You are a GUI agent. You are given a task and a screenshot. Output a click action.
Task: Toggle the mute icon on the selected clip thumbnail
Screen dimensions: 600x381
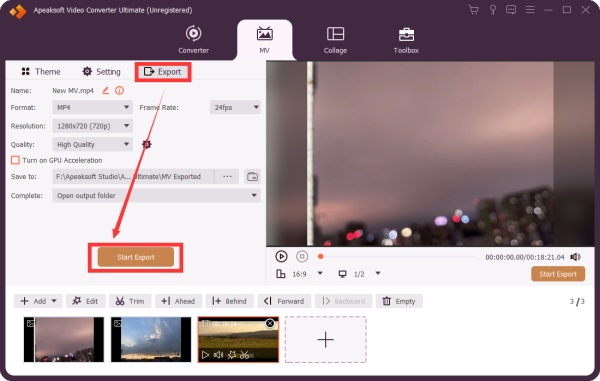point(218,355)
